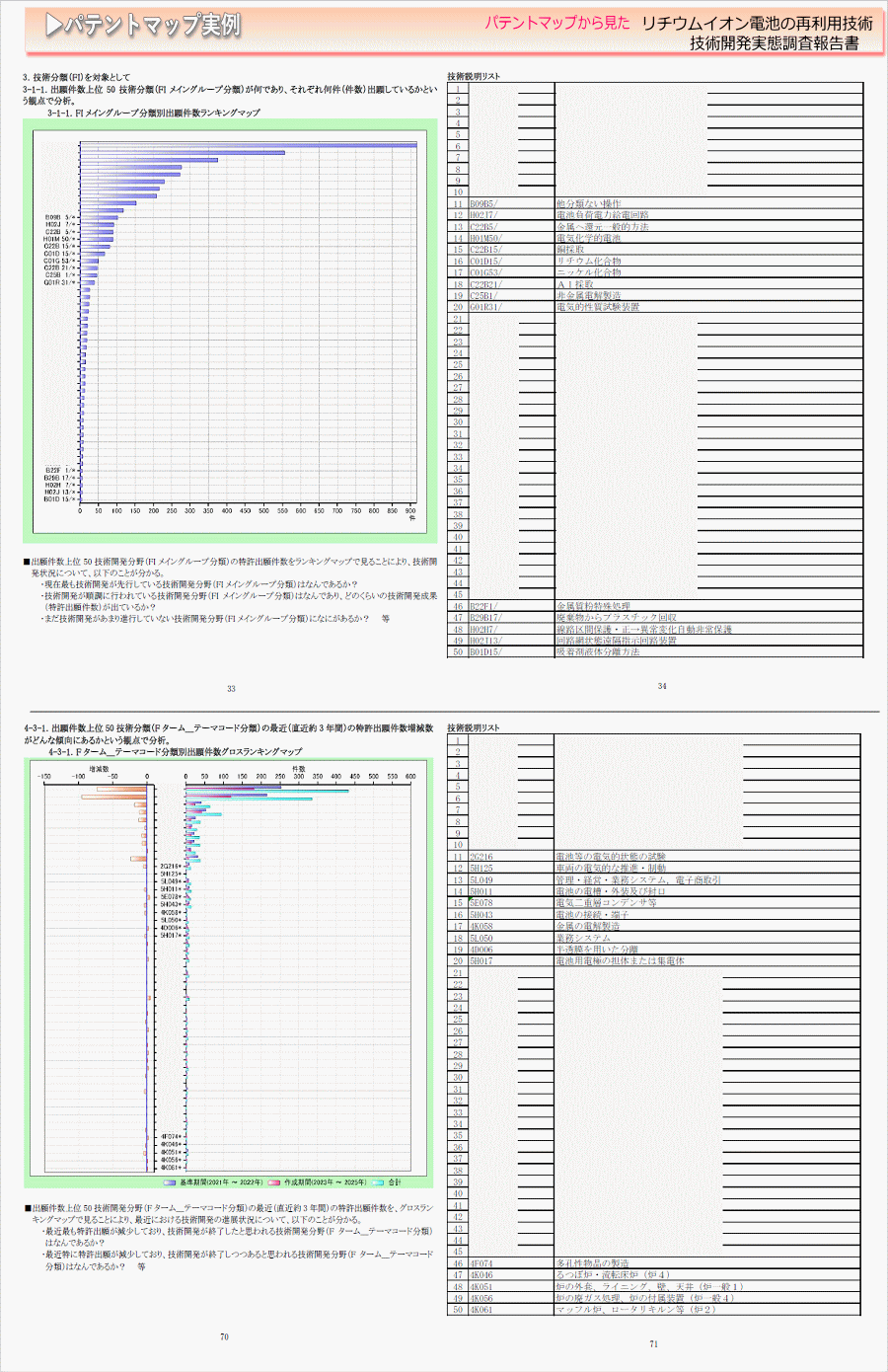This screenshot has height=1372, width=888.
Task: Click the G01R31/ code cell
Action: 485,307
